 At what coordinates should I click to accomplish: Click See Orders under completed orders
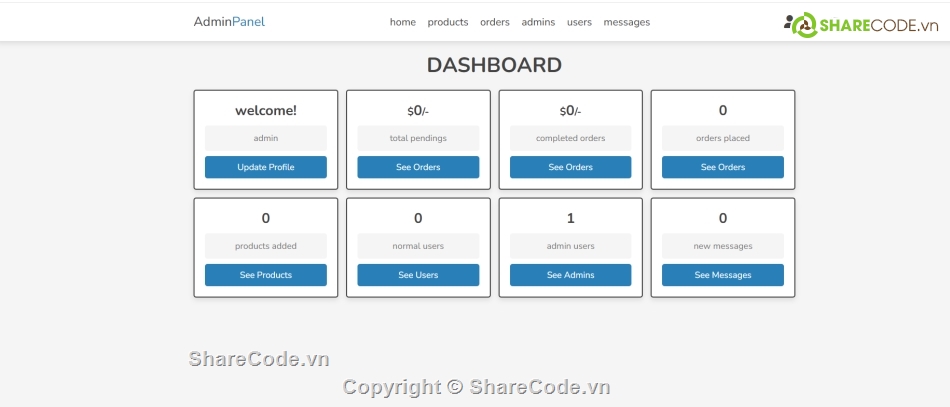point(570,167)
